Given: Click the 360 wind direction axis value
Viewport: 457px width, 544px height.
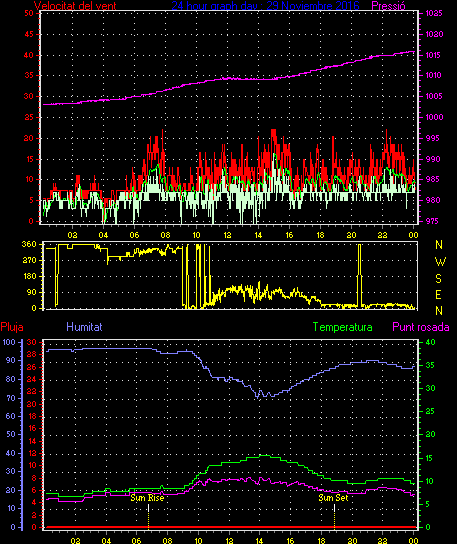Looking at the screenshot, I should (x=29, y=244).
